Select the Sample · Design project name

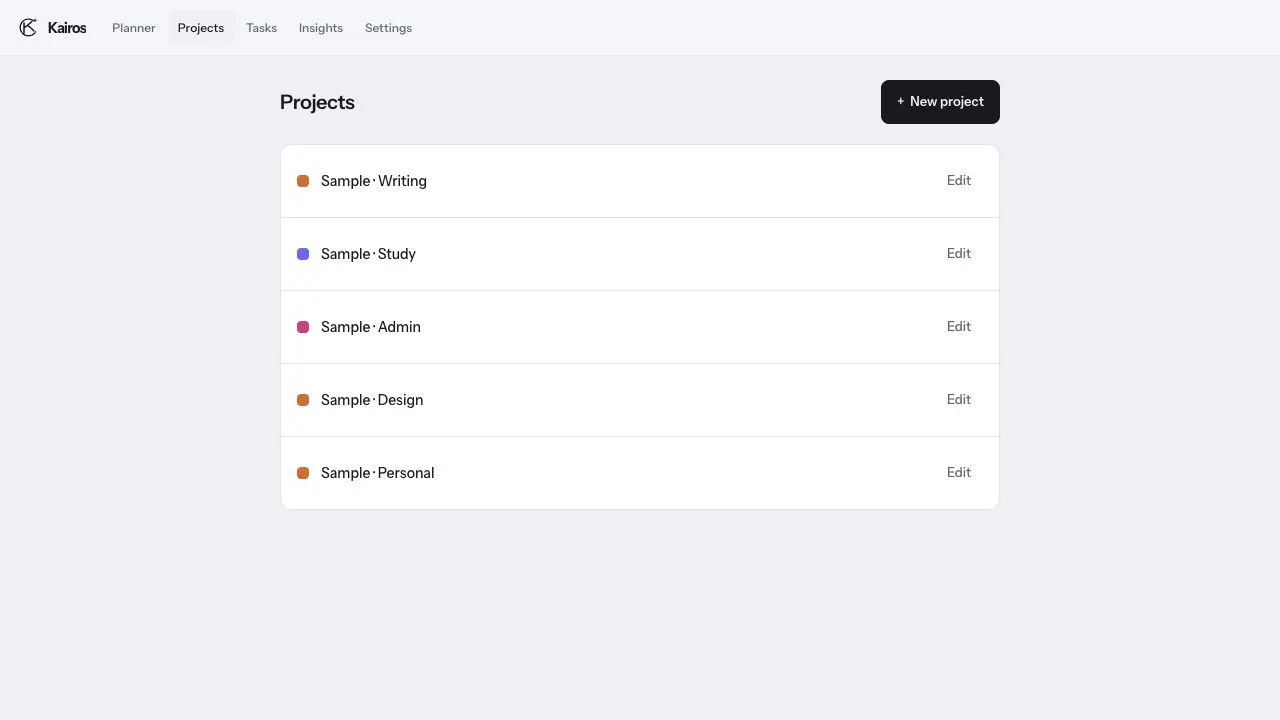[x=372, y=400]
